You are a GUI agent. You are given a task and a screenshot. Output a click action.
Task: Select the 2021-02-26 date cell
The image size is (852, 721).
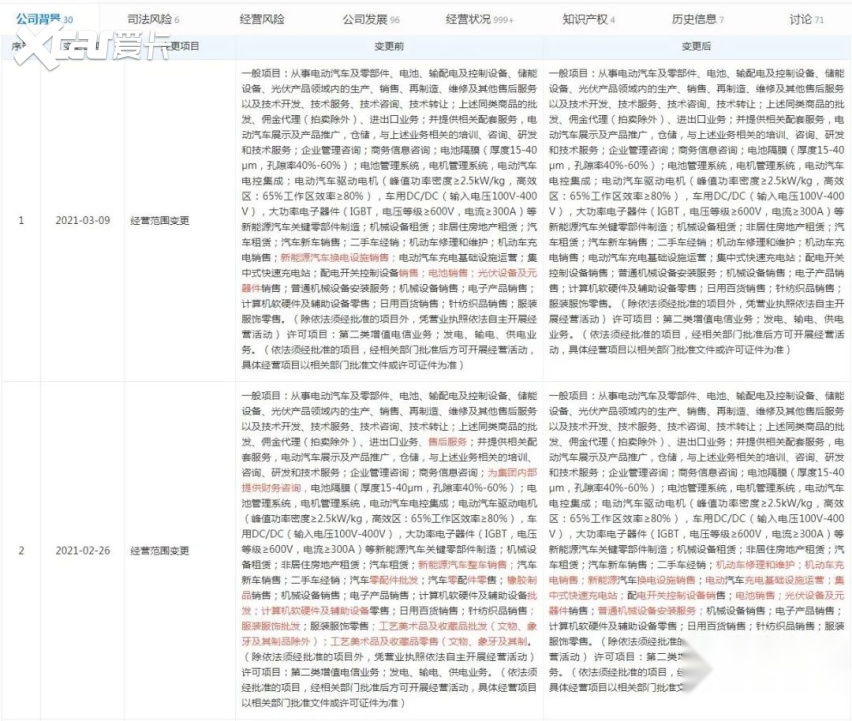tap(81, 550)
